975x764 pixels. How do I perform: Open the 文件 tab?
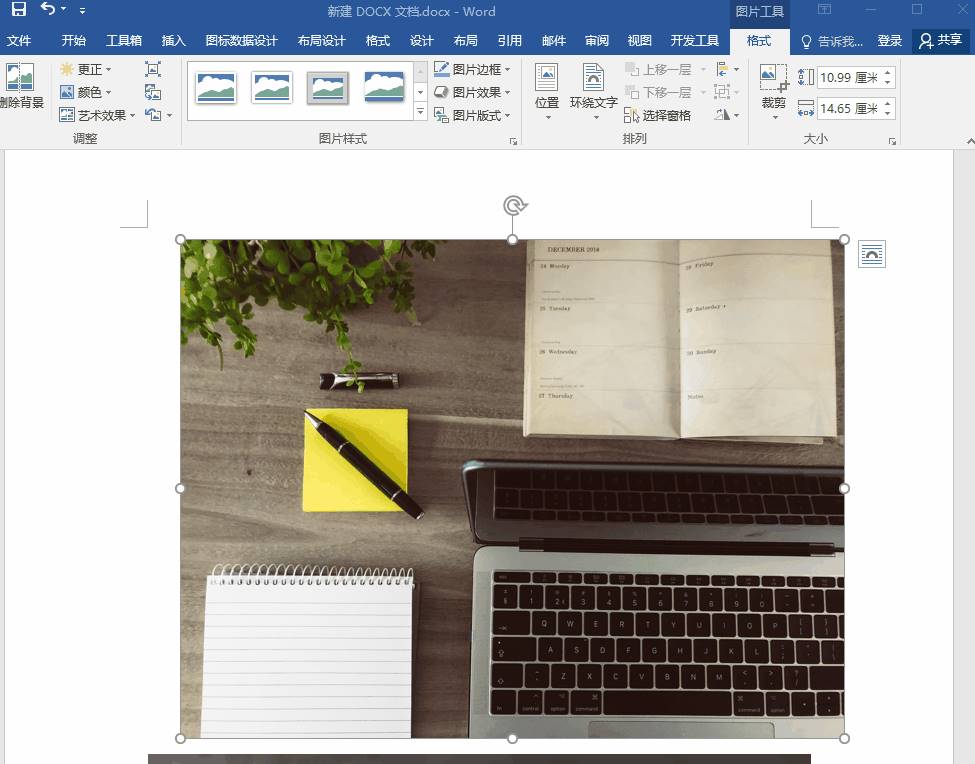[19, 40]
